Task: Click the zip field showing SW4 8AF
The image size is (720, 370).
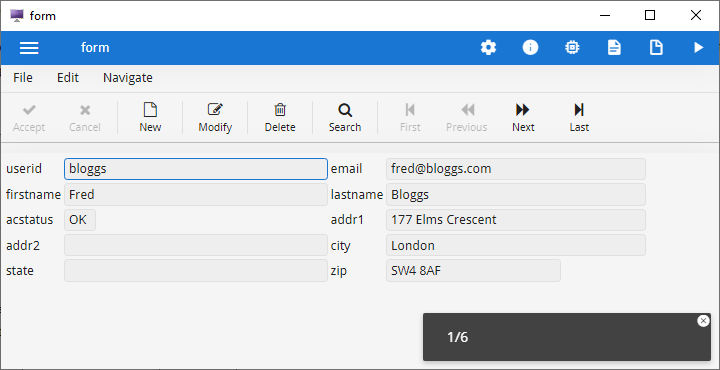Action: click(473, 271)
